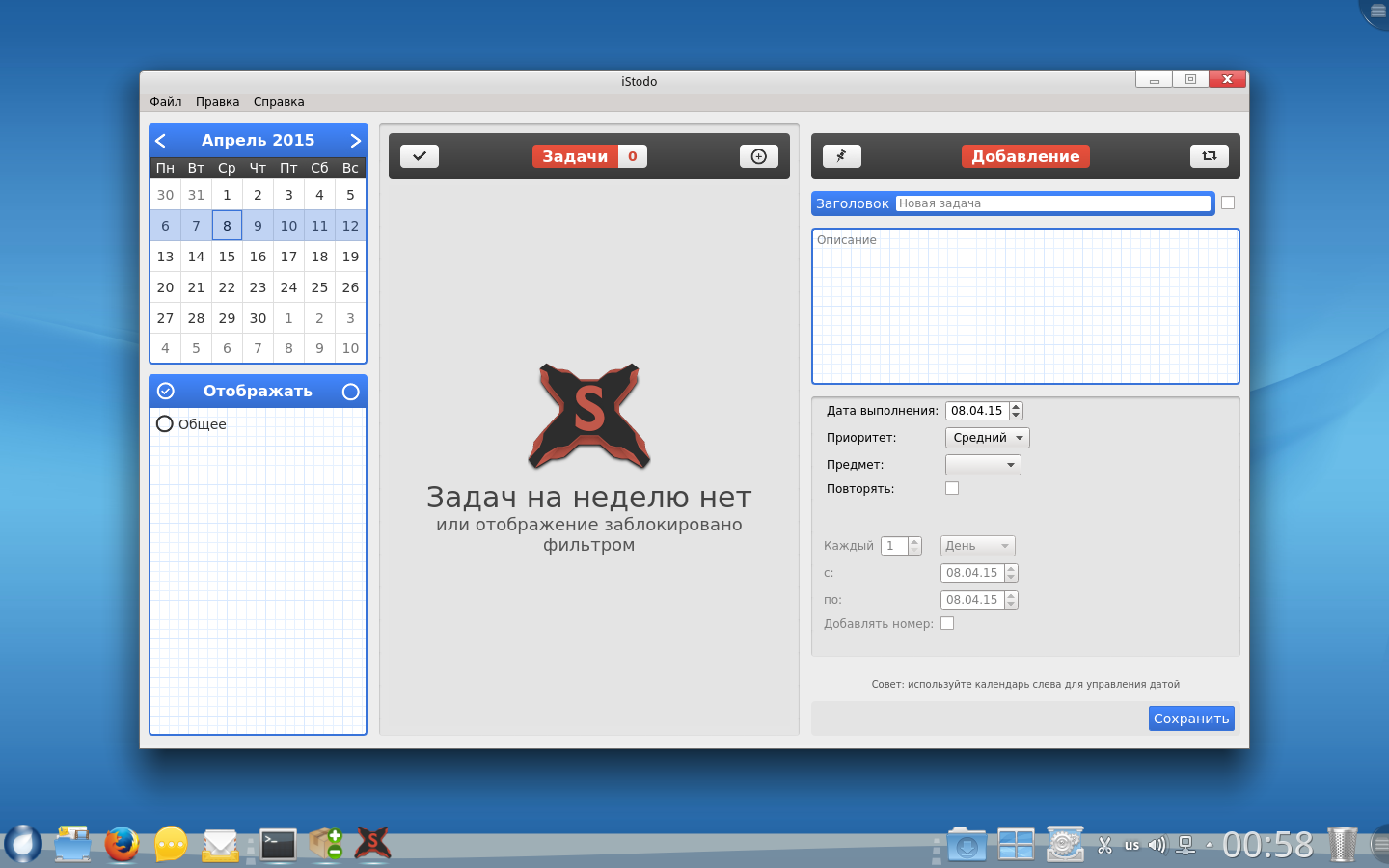Click the pin button in the Добавление panel
1389x868 pixels.
click(x=842, y=156)
